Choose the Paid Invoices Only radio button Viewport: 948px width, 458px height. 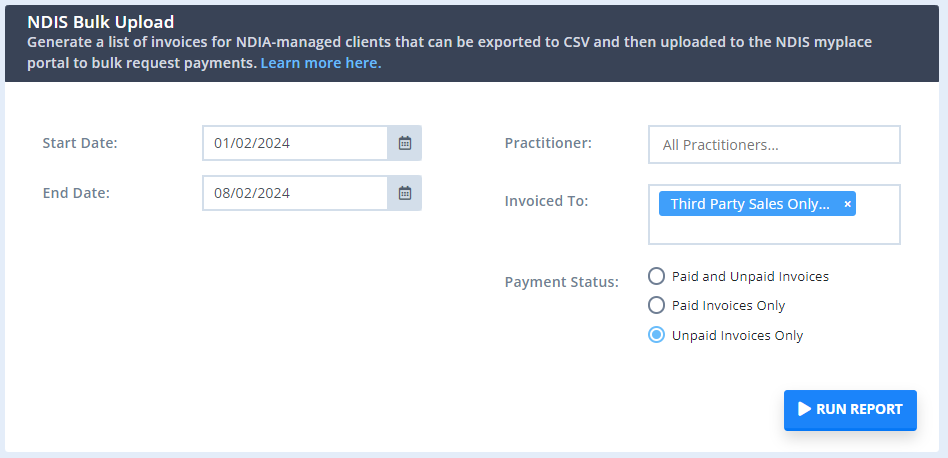tap(657, 305)
